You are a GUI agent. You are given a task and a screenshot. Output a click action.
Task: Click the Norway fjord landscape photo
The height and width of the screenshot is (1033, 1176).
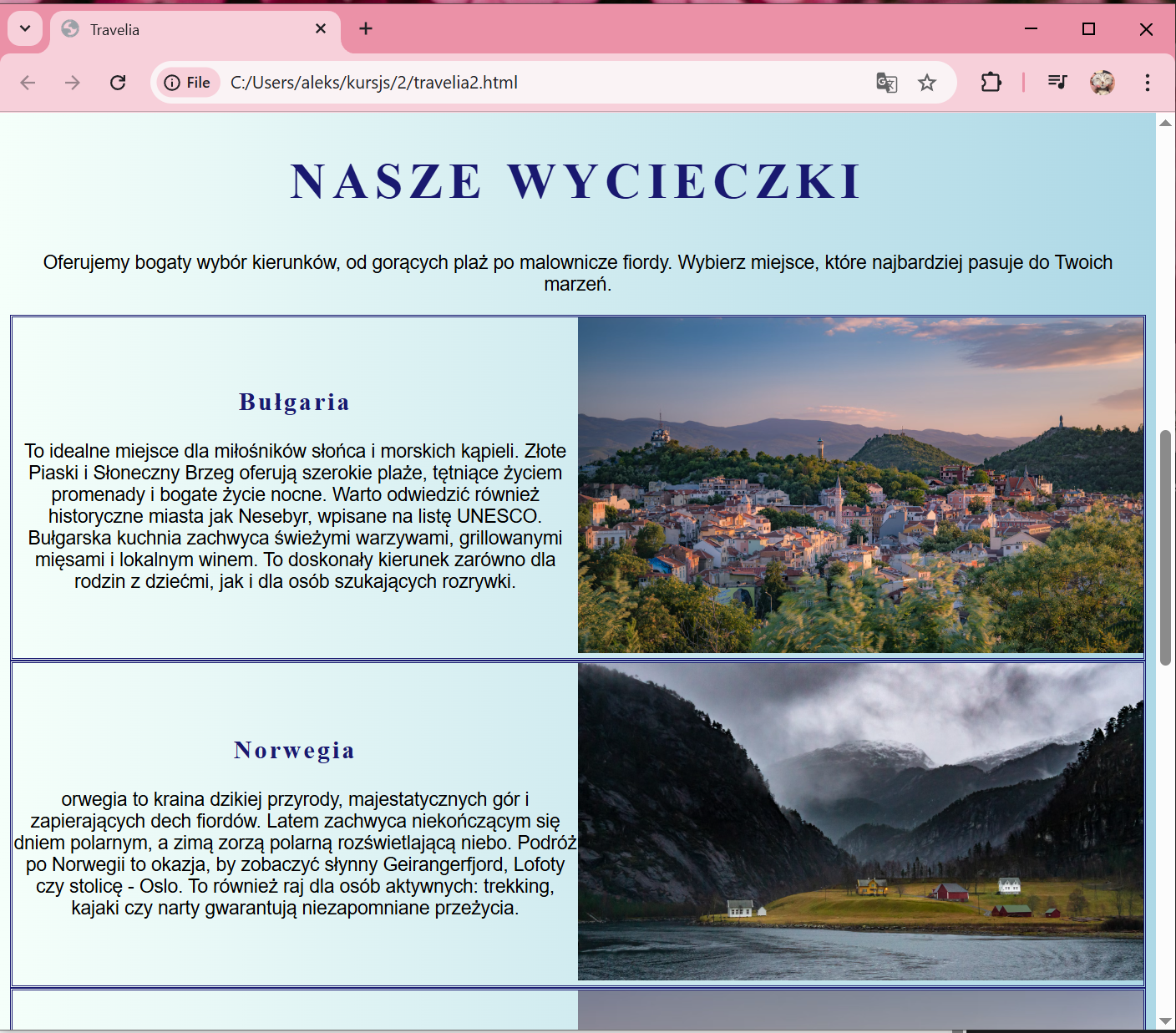[860, 822]
